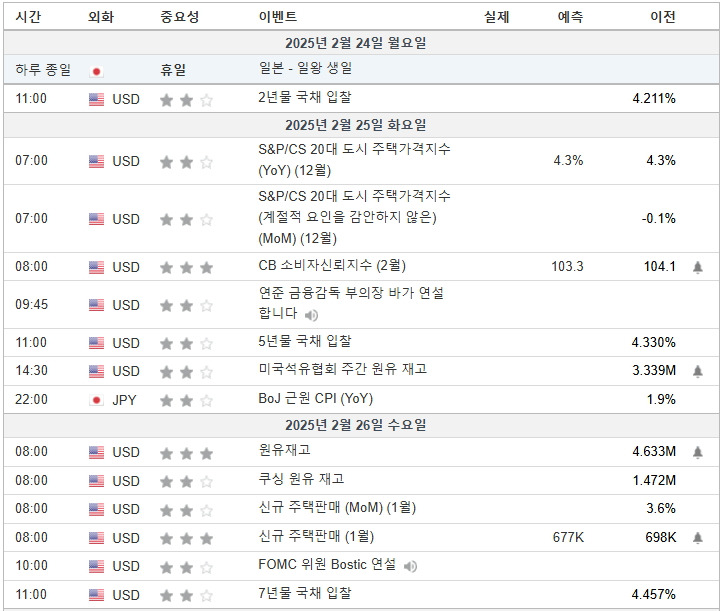724x611 pixels.
Task: Click importance stars for 미국석유협회 주간 원유 재고
Action: pyautogui.click(x=187, y=372)
